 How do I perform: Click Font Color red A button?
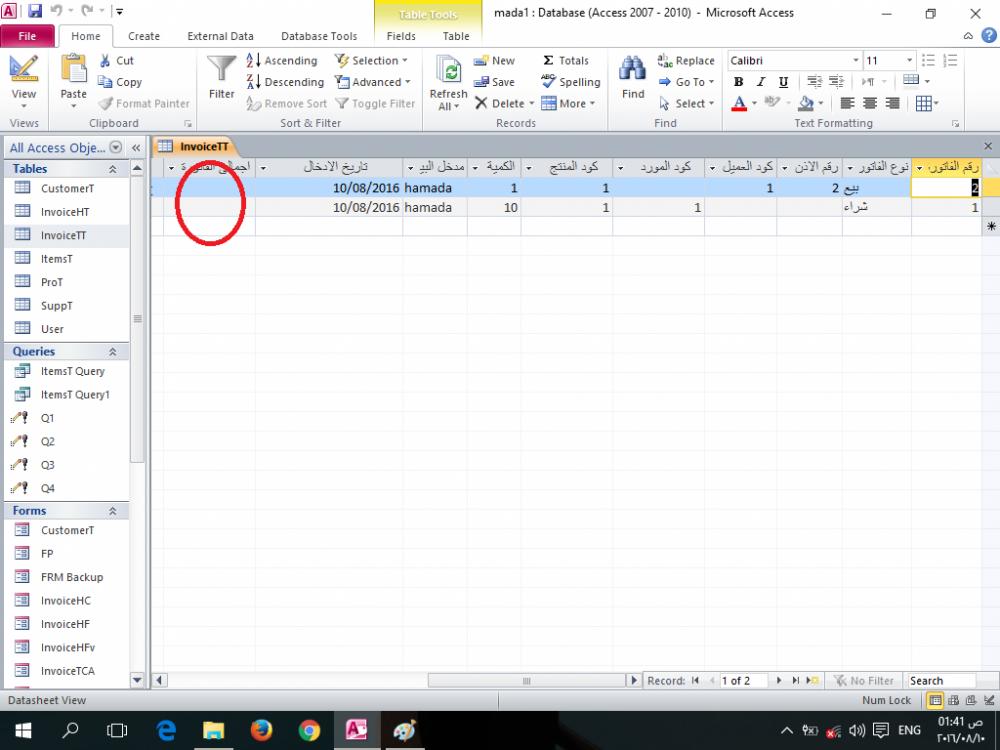point(739,103)
